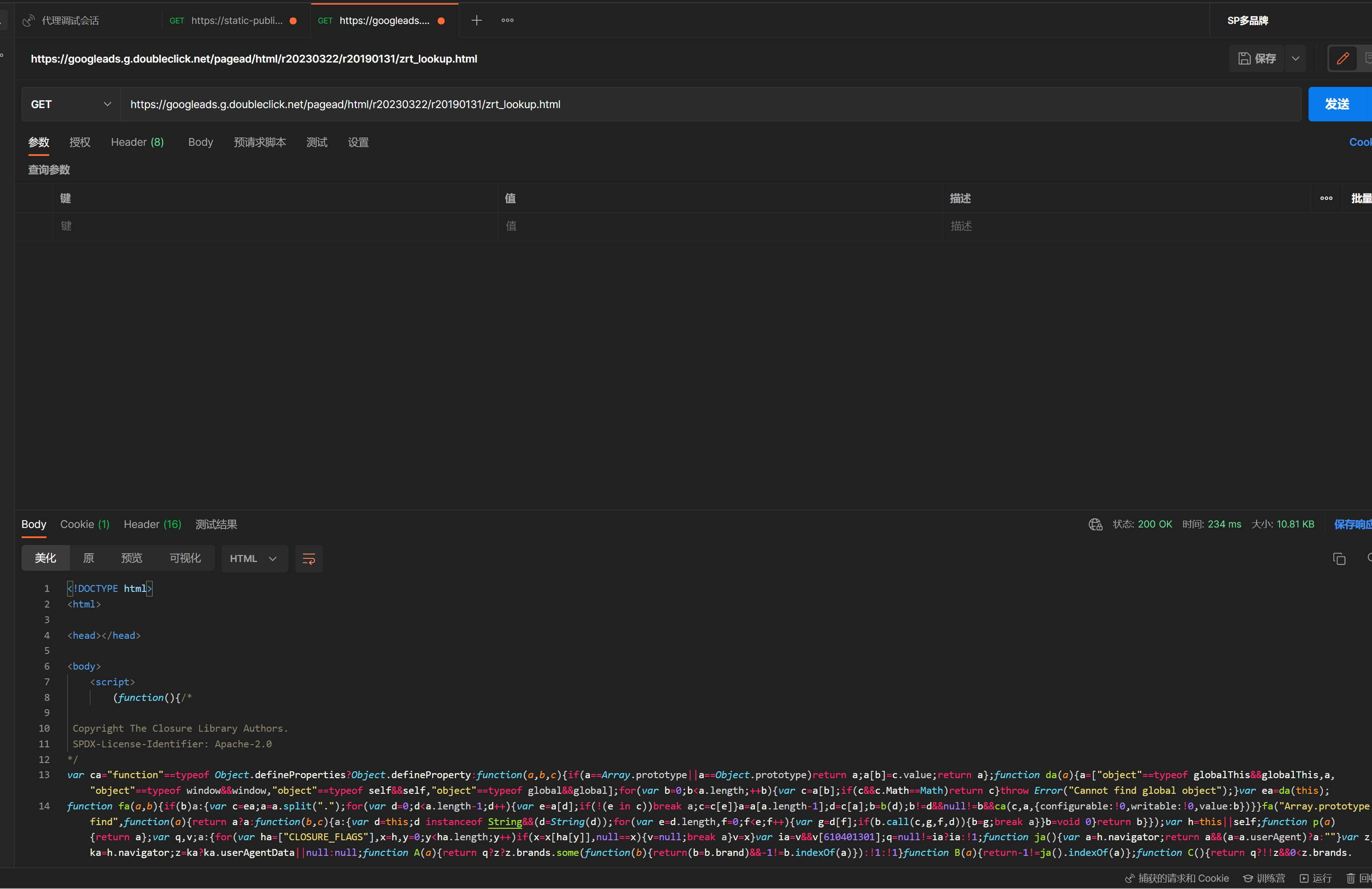Open the tab overflow three-dots menu
The width and height of the screenshot is (1372, 889).
(x=507, y=21)
